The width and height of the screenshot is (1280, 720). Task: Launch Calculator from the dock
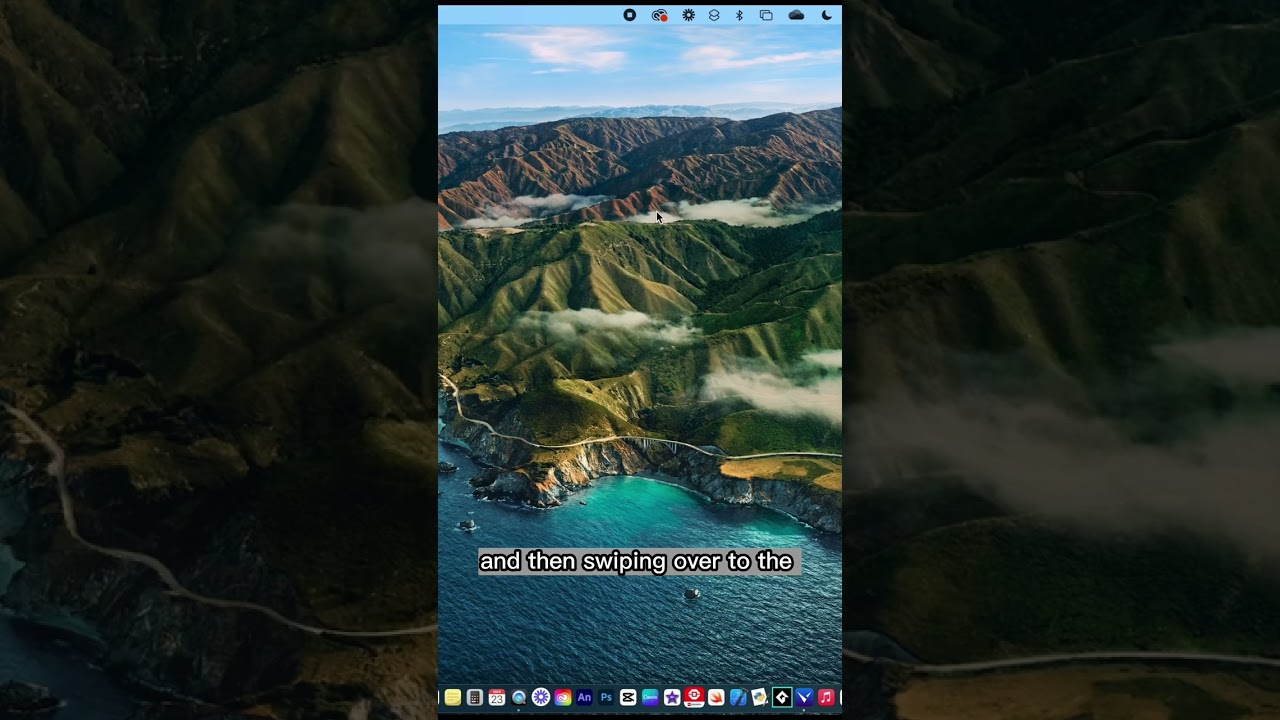tap(475, 697)
